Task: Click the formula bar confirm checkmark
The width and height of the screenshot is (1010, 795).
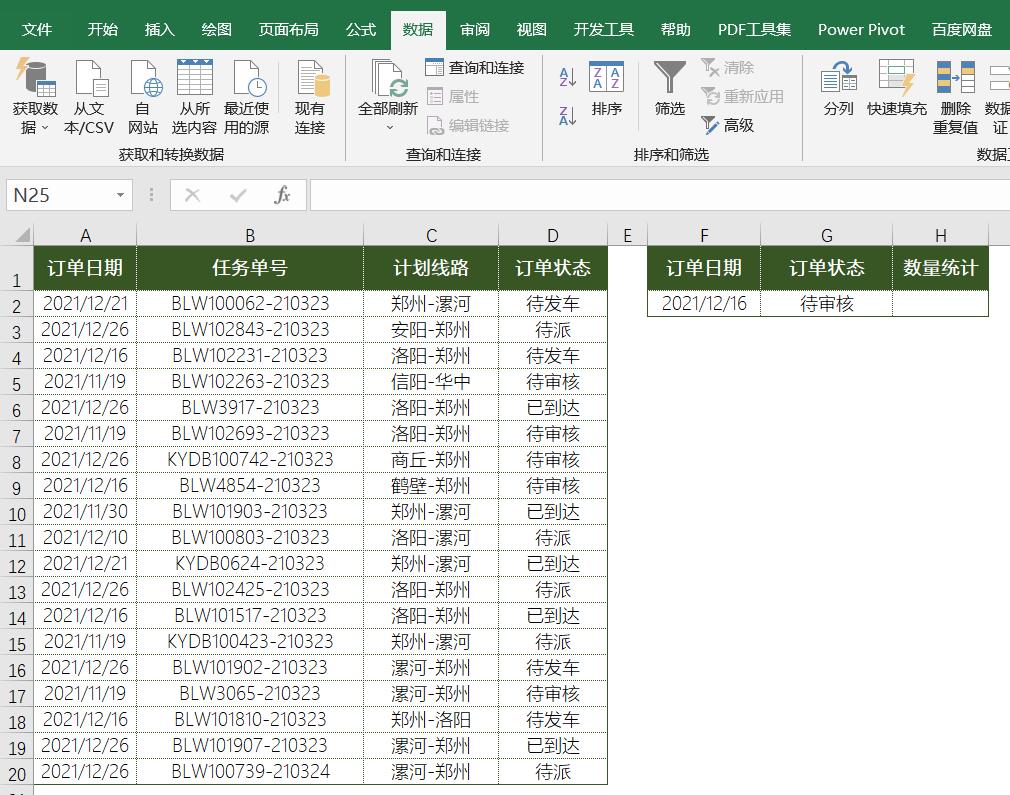Action: [x=238, y=195]
